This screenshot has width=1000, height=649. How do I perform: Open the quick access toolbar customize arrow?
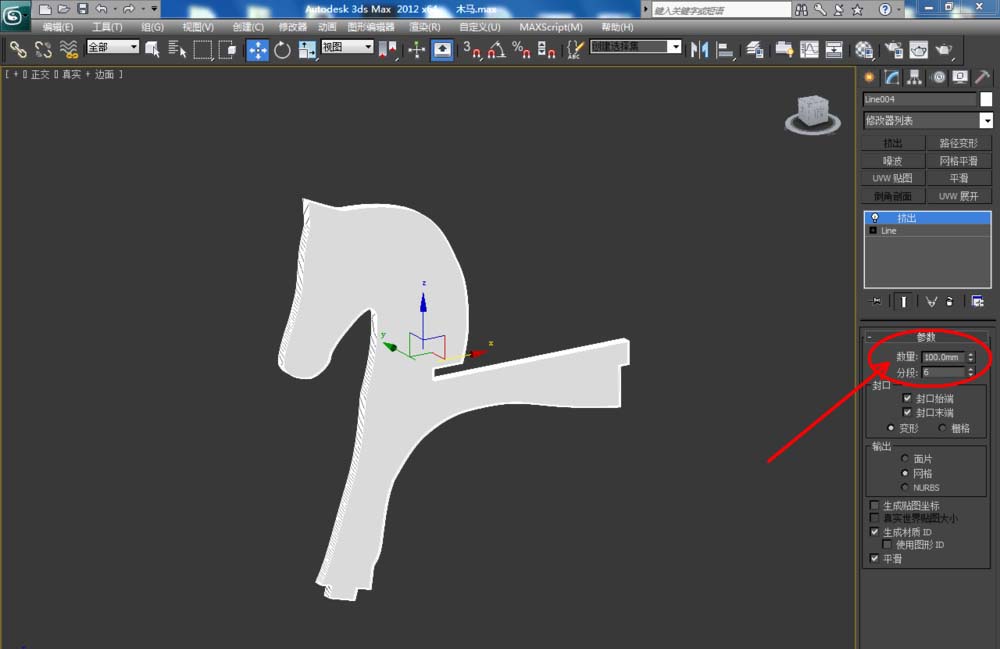pyautogui.click(x=154, y=9)
